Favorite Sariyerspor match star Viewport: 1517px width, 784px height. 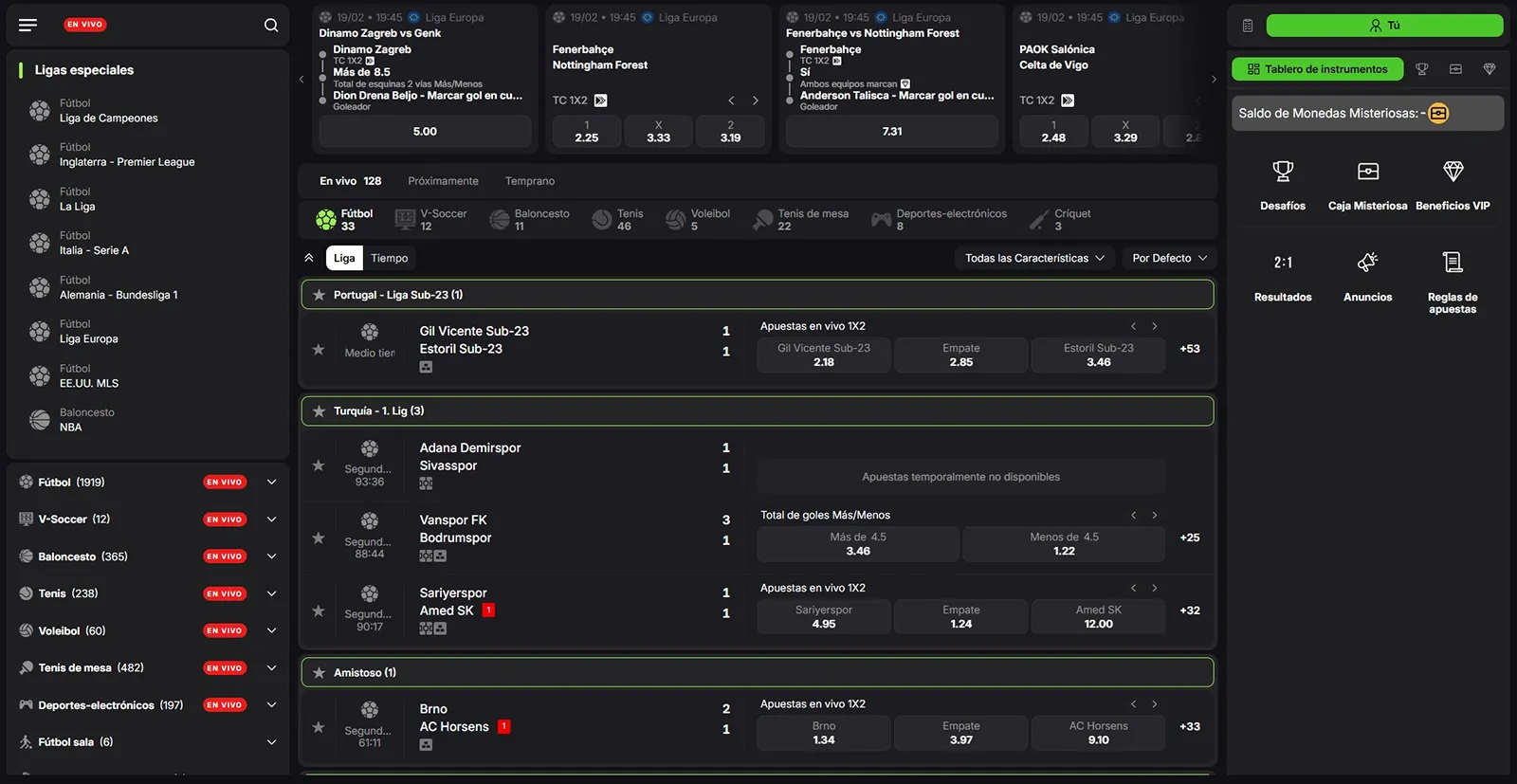click(319, 611)
